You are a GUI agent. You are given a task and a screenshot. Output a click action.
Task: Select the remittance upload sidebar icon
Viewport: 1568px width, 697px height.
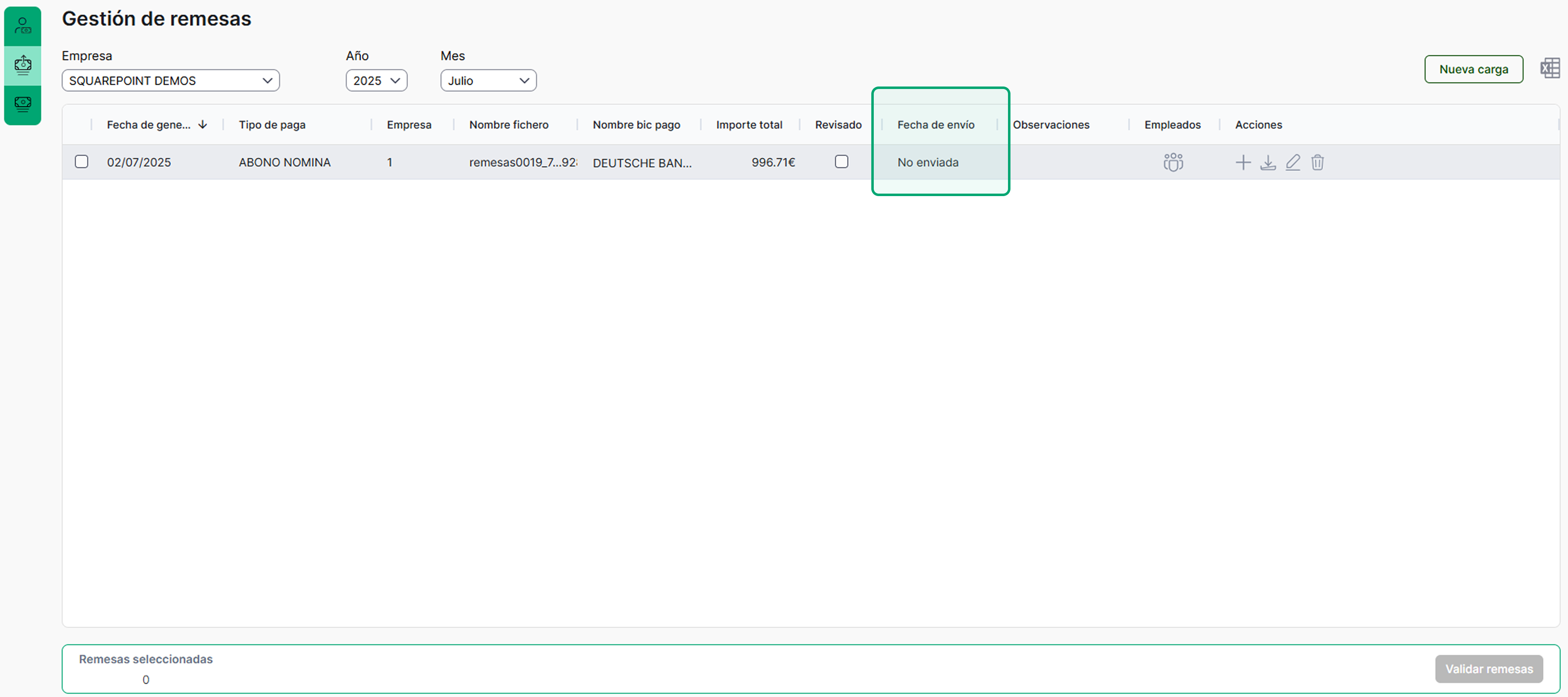[x=23, y=65]
